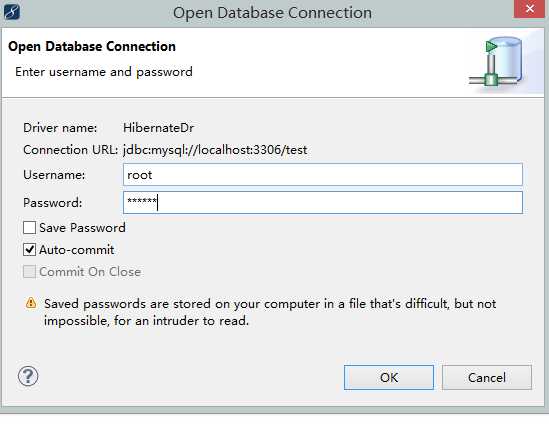Click the Save Password label text
549x424 pixels.
pyautogui.click(x=82, y=228)
